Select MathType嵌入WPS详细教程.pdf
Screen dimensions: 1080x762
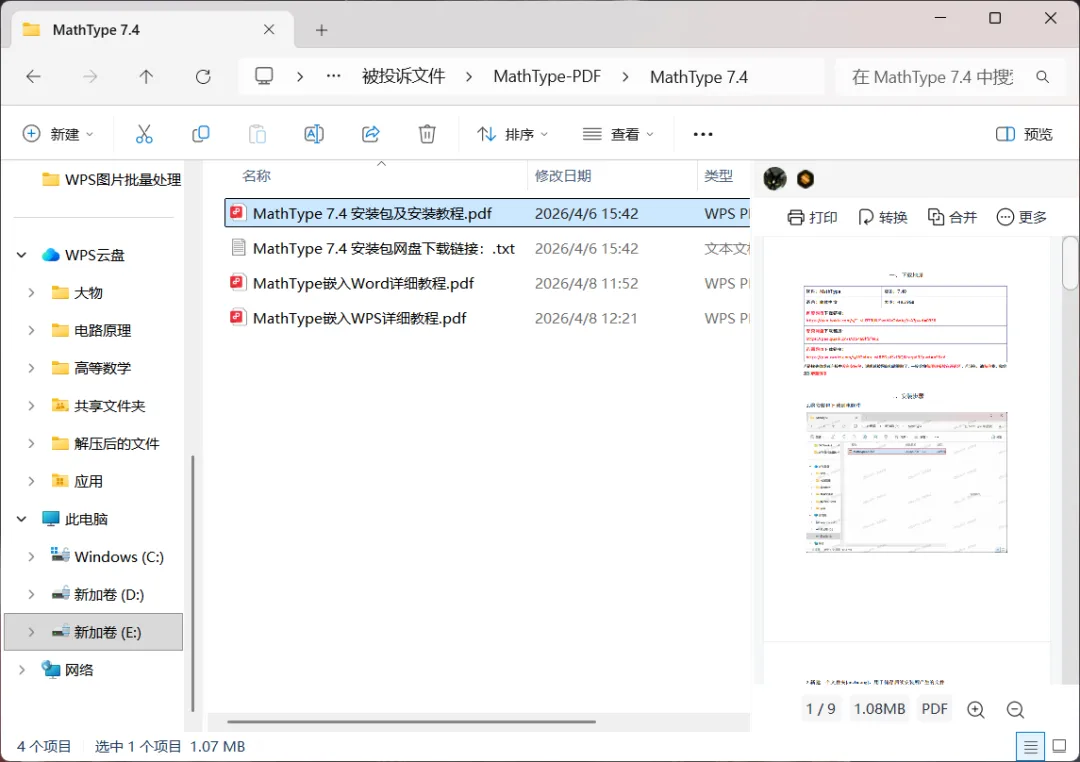pyautogui.click(x=487, y=318)
